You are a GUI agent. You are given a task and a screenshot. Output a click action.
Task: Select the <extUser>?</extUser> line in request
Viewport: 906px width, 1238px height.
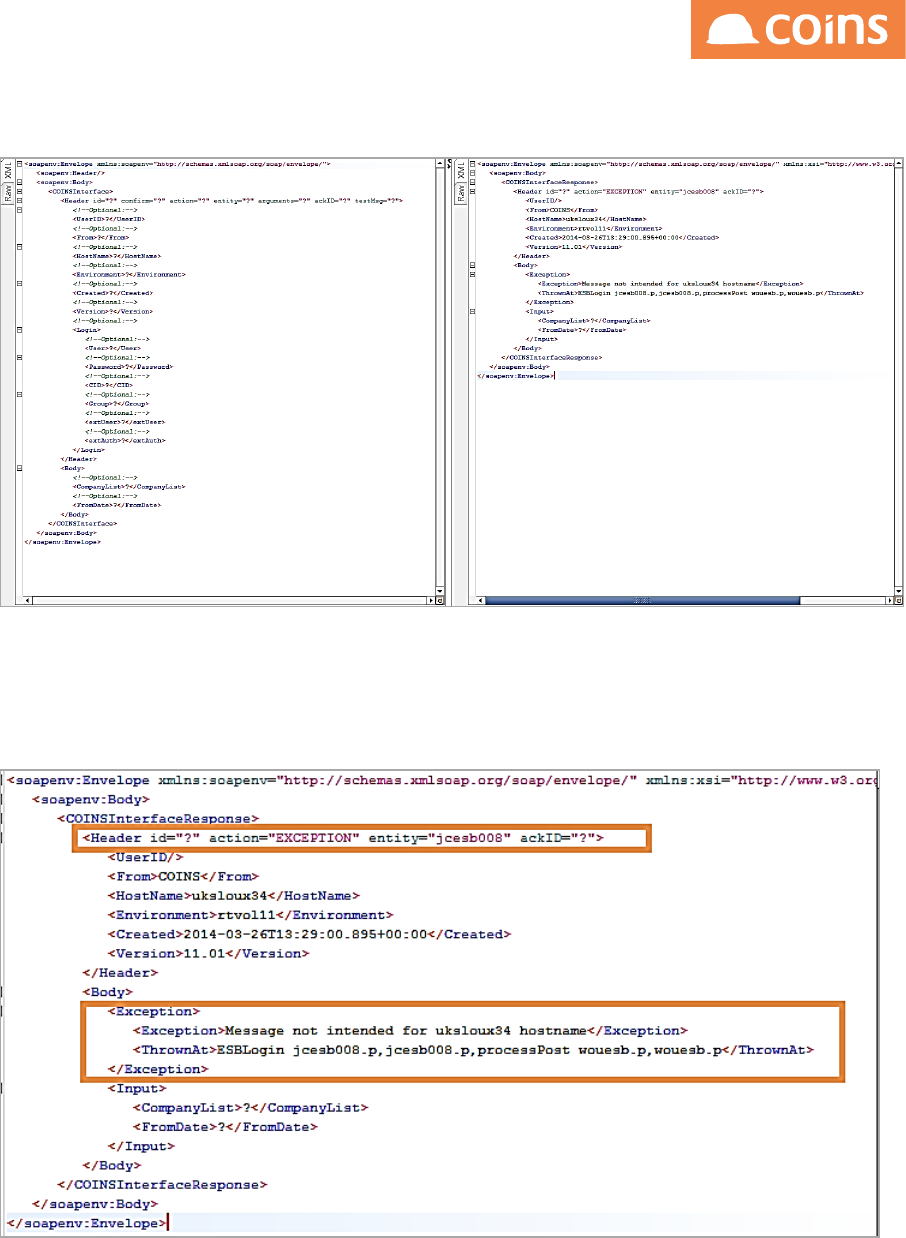(124, 422)
